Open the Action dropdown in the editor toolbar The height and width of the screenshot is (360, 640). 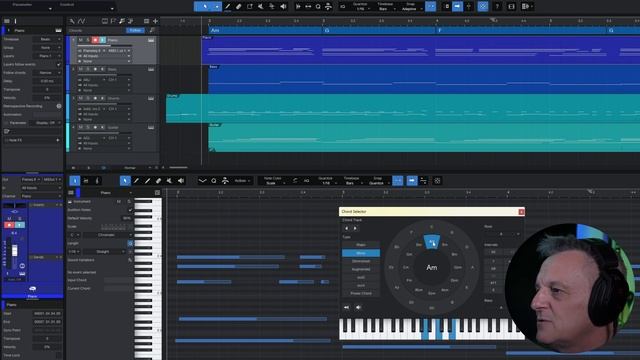pyautogui.click(x=242, y=181)
